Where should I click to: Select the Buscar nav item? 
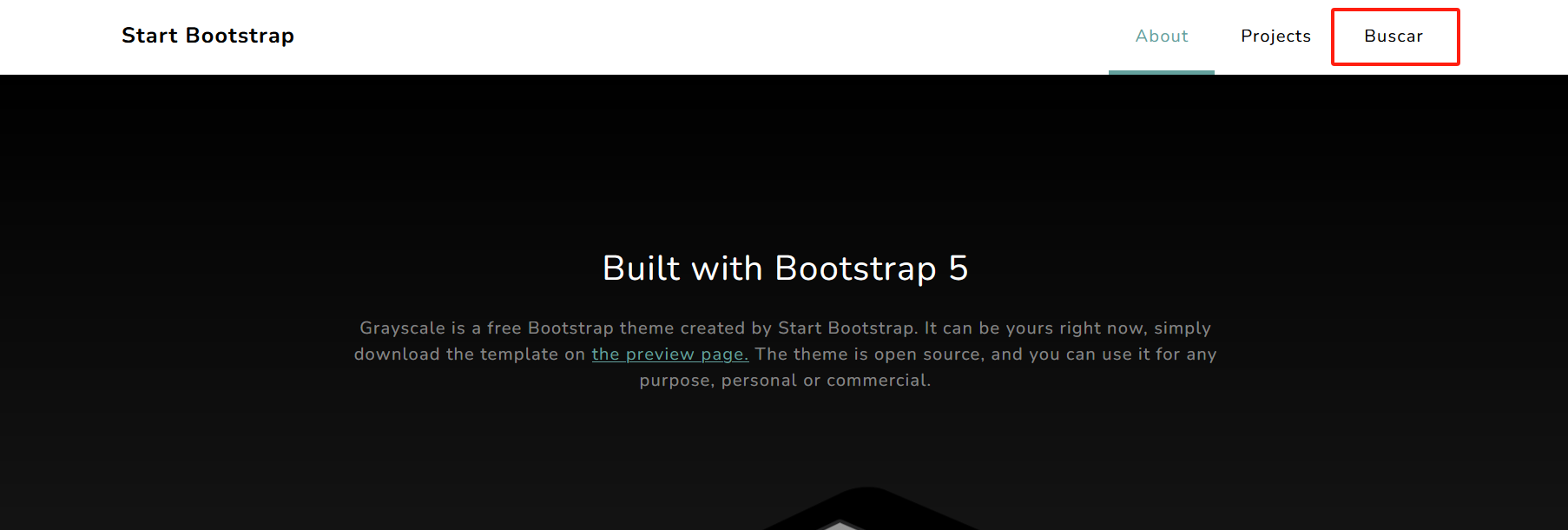1393,36
